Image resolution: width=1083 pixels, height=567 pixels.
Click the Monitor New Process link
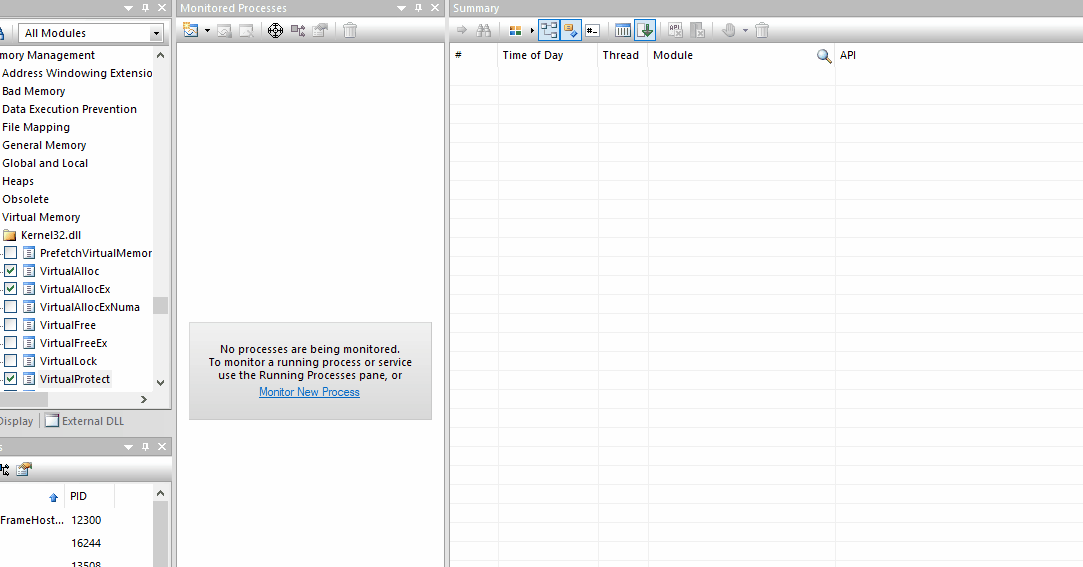point(309,392)
